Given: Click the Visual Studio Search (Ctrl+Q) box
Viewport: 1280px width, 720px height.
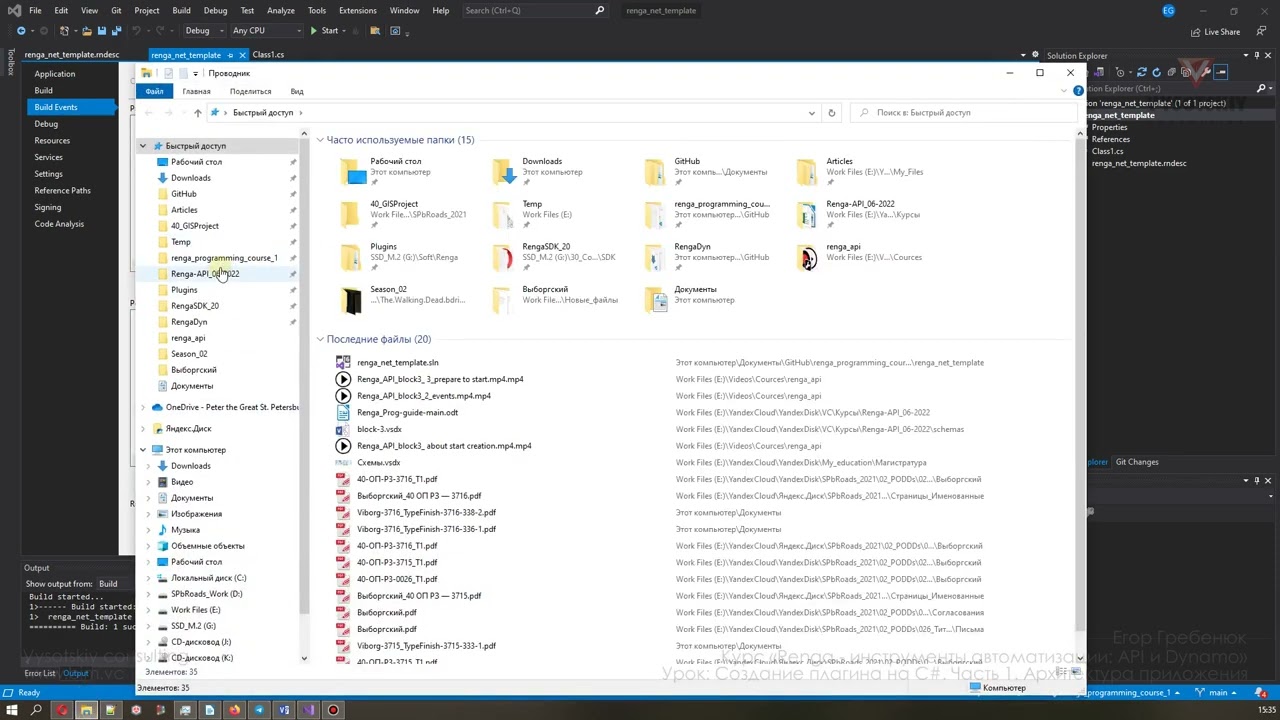Looking at the screenshot, I should tap(535, 10).
